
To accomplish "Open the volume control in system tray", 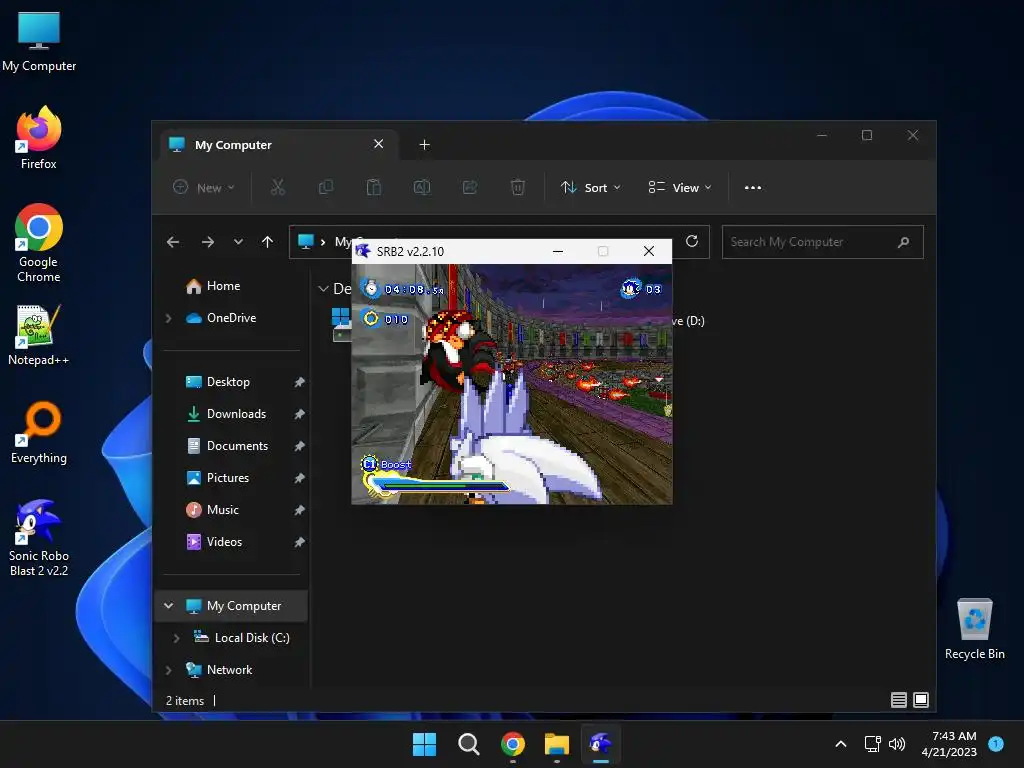I will (897, 744).
